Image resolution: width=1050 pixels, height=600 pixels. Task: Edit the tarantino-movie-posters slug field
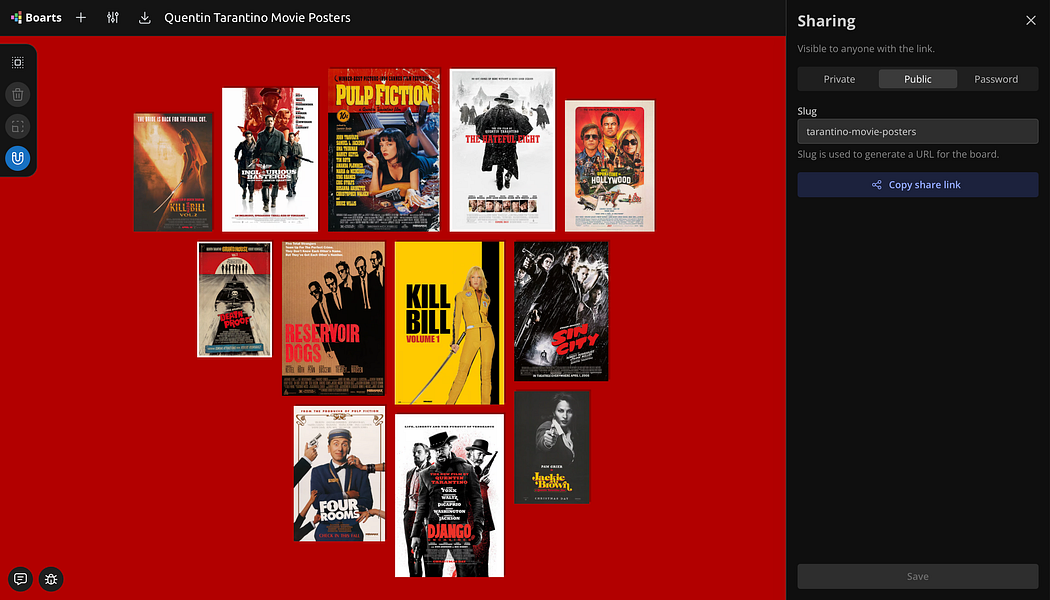click(917, 131)
